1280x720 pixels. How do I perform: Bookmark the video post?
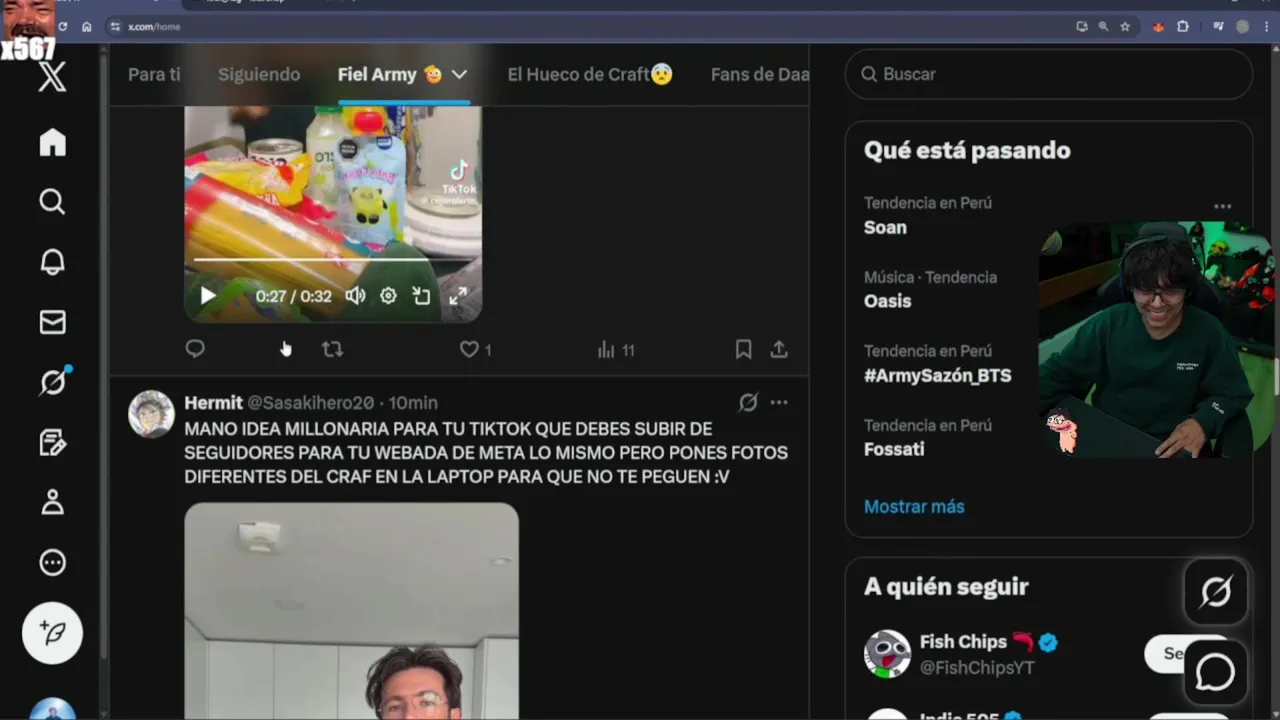[x=743, y=349]
